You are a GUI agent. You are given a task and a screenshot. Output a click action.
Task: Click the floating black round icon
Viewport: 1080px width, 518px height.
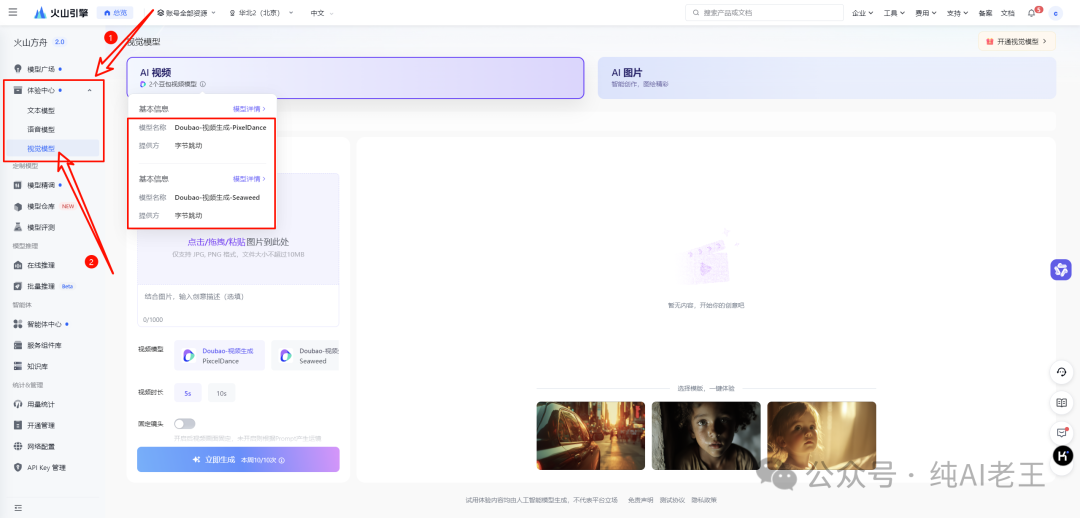click(1063, 455)
